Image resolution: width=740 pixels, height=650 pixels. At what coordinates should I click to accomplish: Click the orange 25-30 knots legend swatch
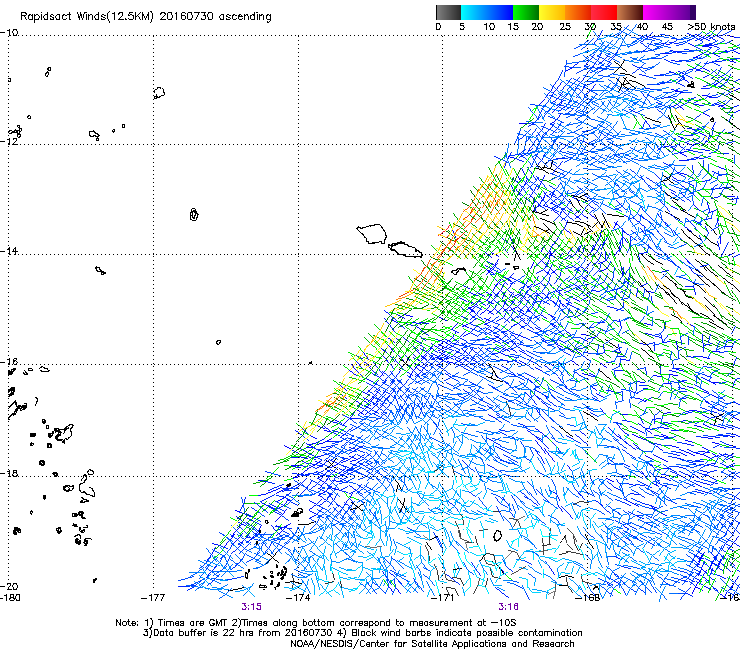[578, 12]
